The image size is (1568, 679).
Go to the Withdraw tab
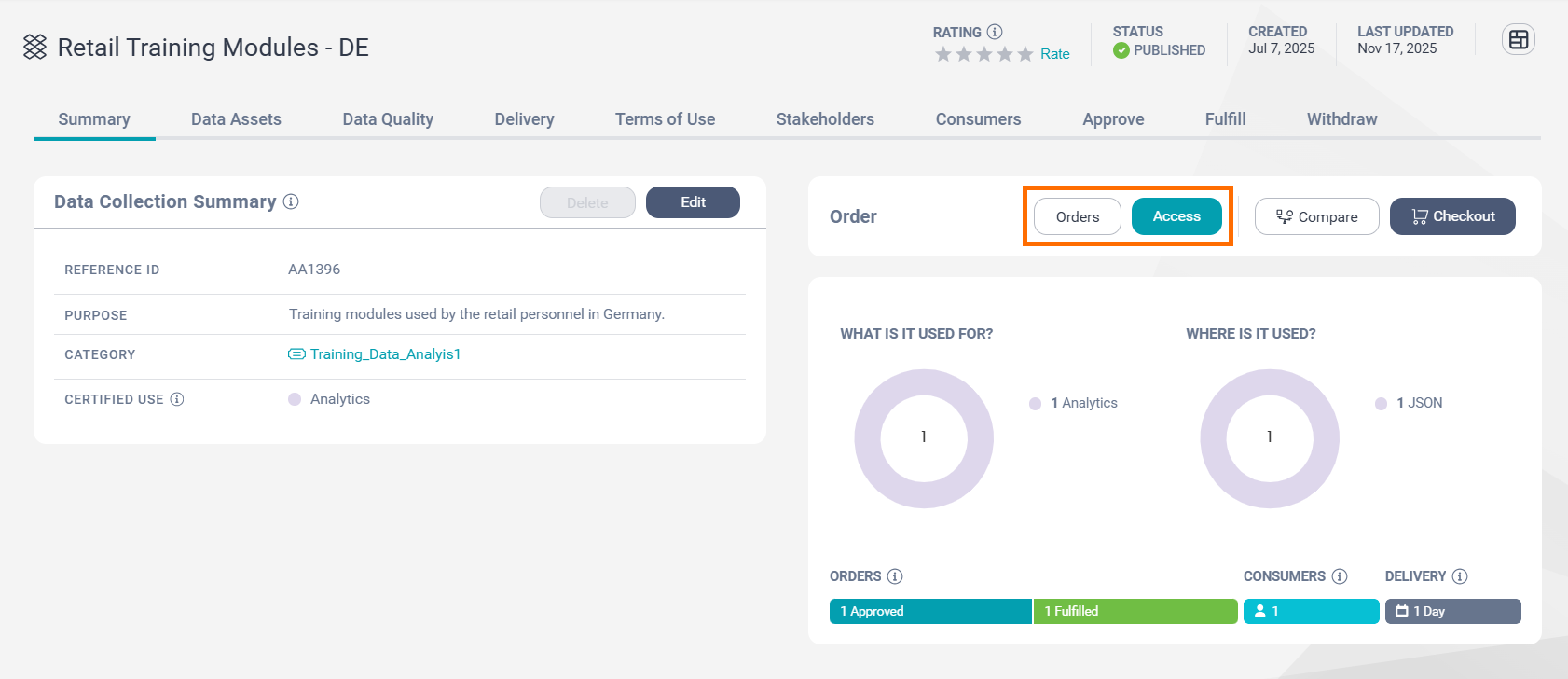pos(1341,119)
